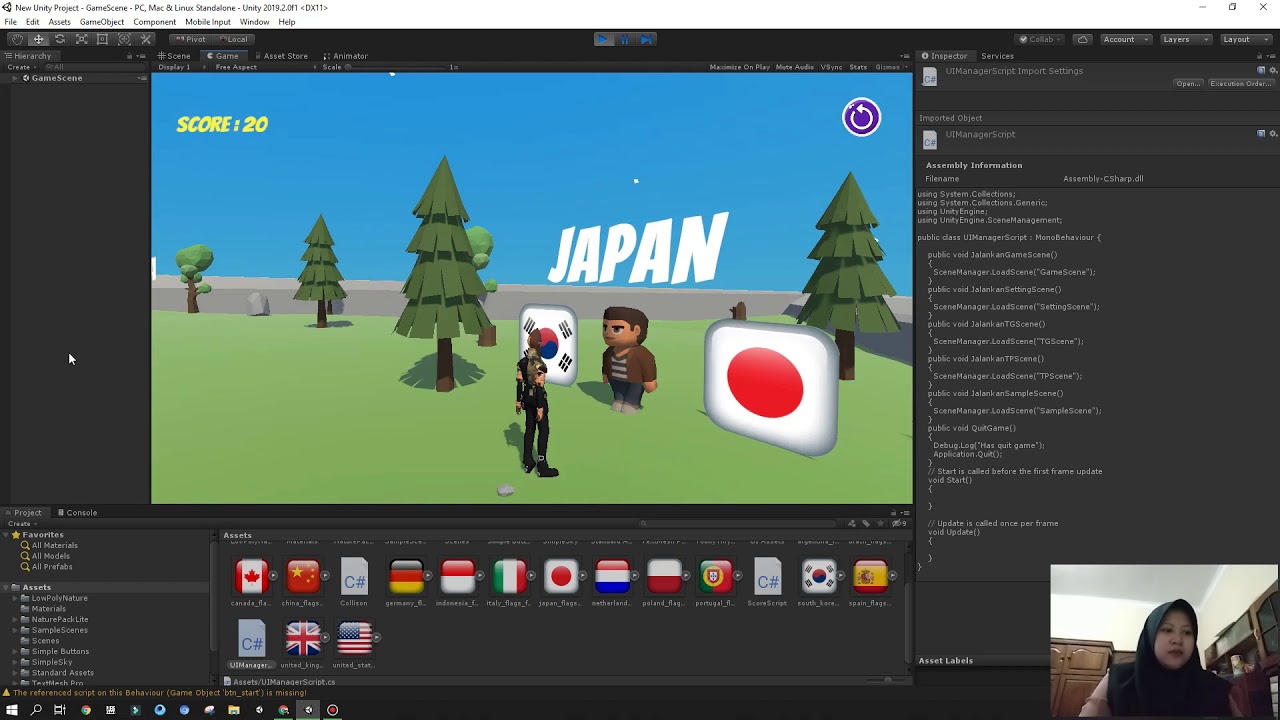Select the Scale tool in the toolbar
Image resolution: width=1280 pixels, height=720 pixels.
click(81, 39)
